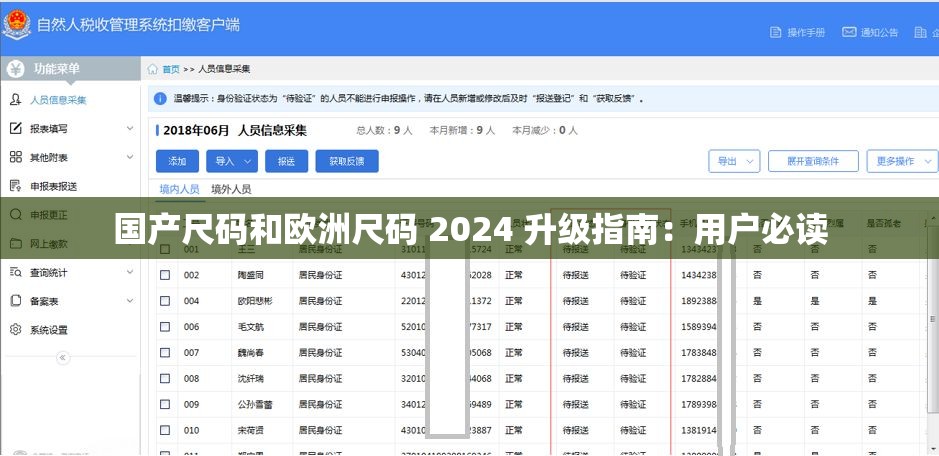Check the box for row 009

165,404
